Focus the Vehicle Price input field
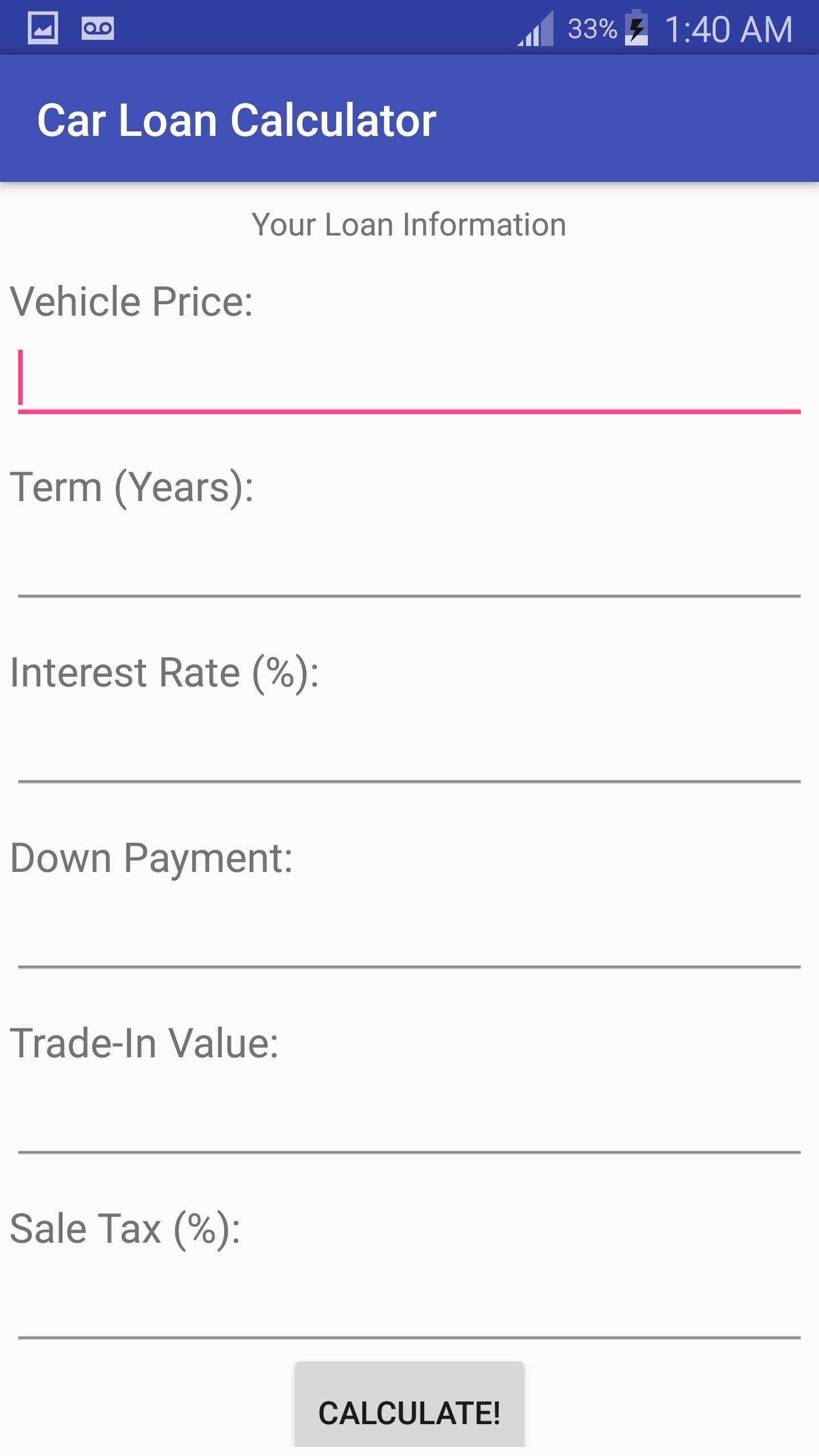 [409, 379]
